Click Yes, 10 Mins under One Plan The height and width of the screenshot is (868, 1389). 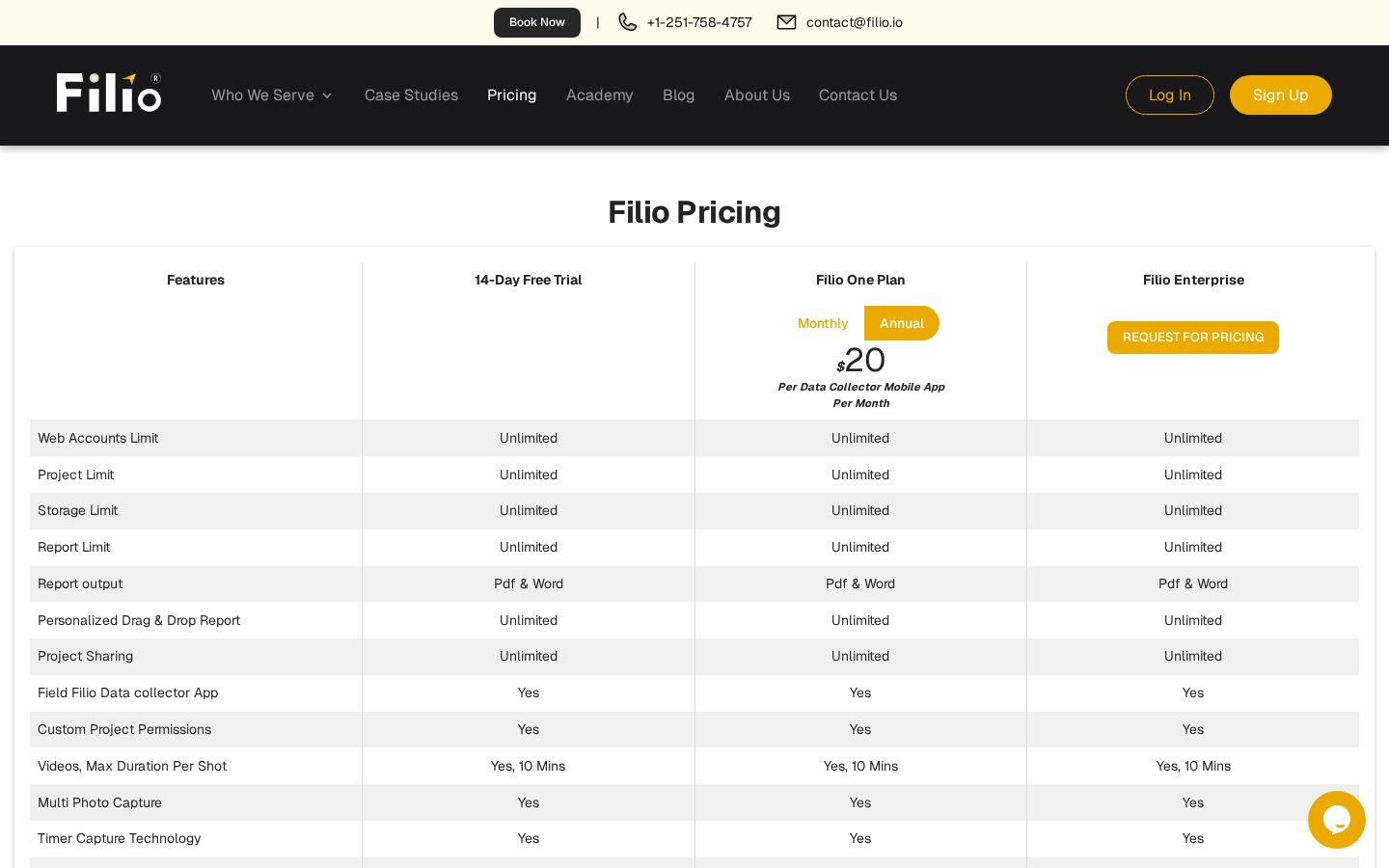pos(860,766)
